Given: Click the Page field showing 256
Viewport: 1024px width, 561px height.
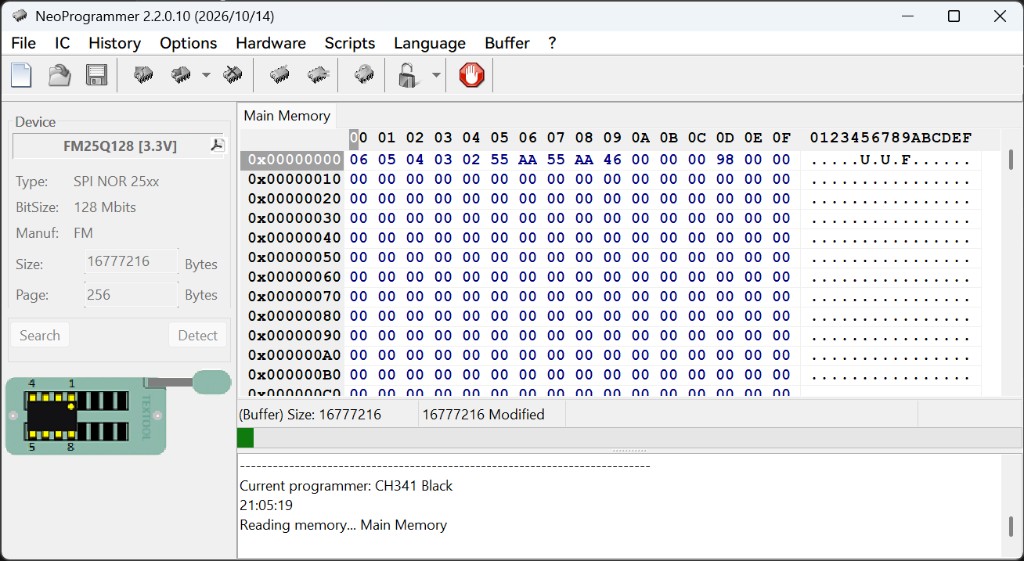Looking at the screenshot, I should tap(131, 295).
